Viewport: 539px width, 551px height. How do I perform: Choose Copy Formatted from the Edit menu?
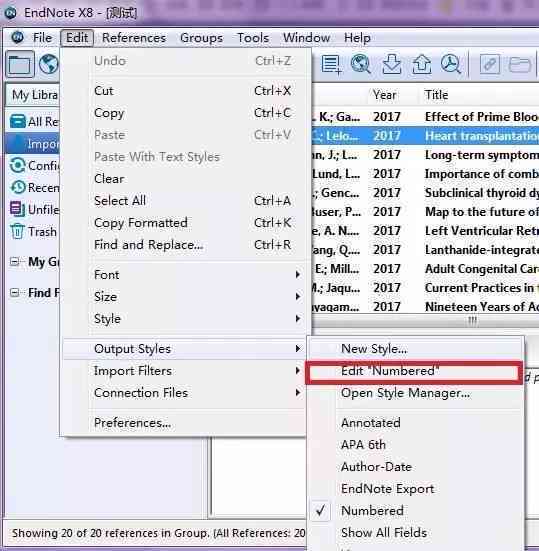186,223
